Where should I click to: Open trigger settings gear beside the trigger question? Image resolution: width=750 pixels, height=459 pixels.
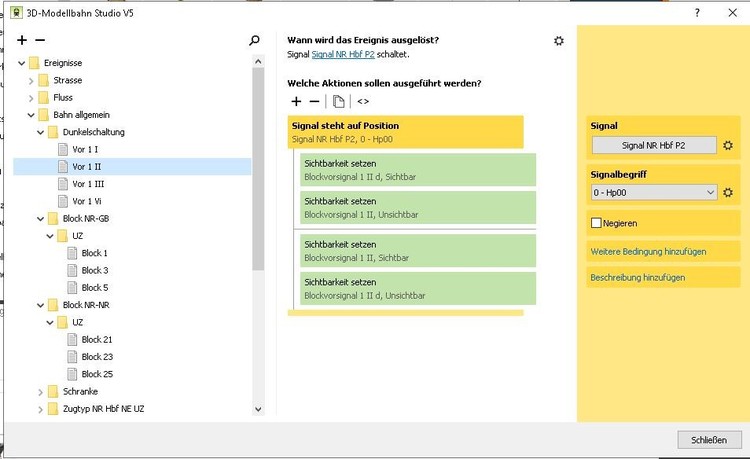click(559, 41)
